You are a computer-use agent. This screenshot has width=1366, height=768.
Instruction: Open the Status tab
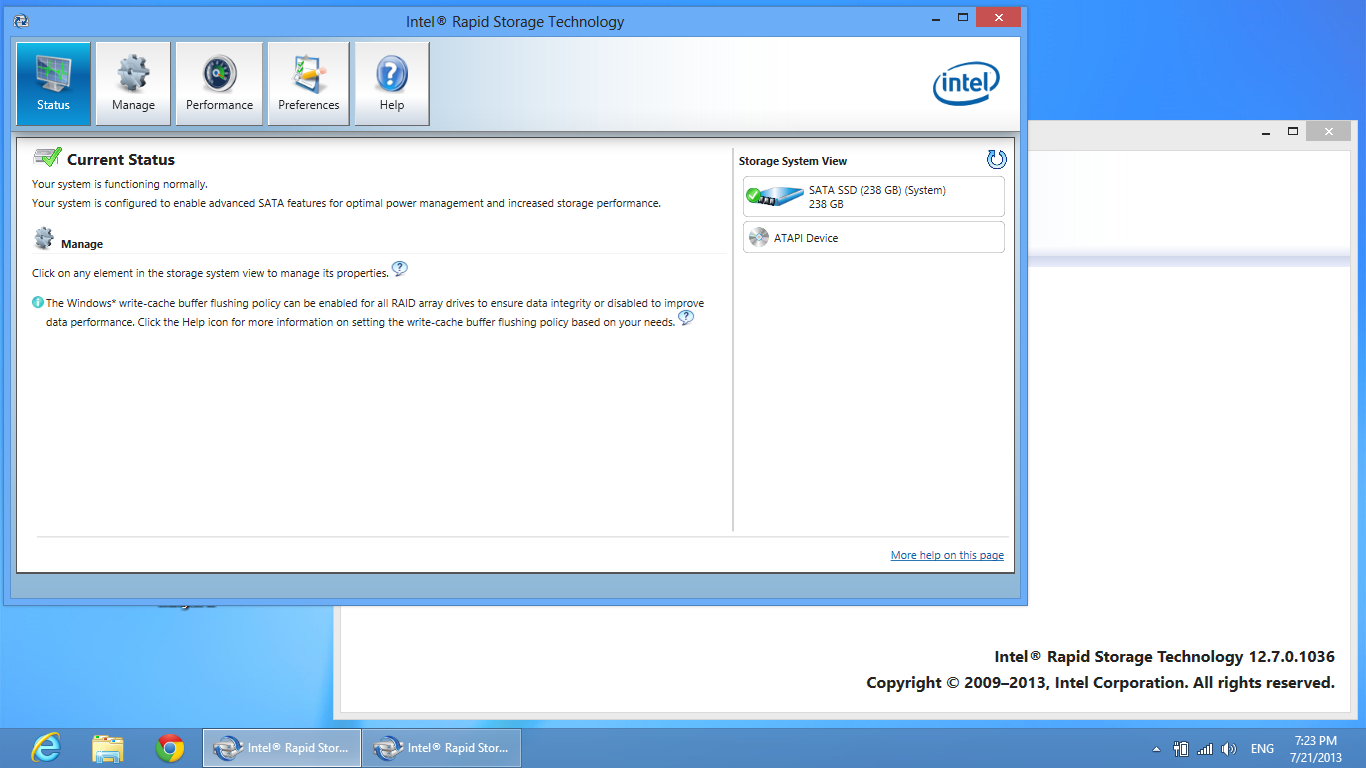click(x=53, y=84)
